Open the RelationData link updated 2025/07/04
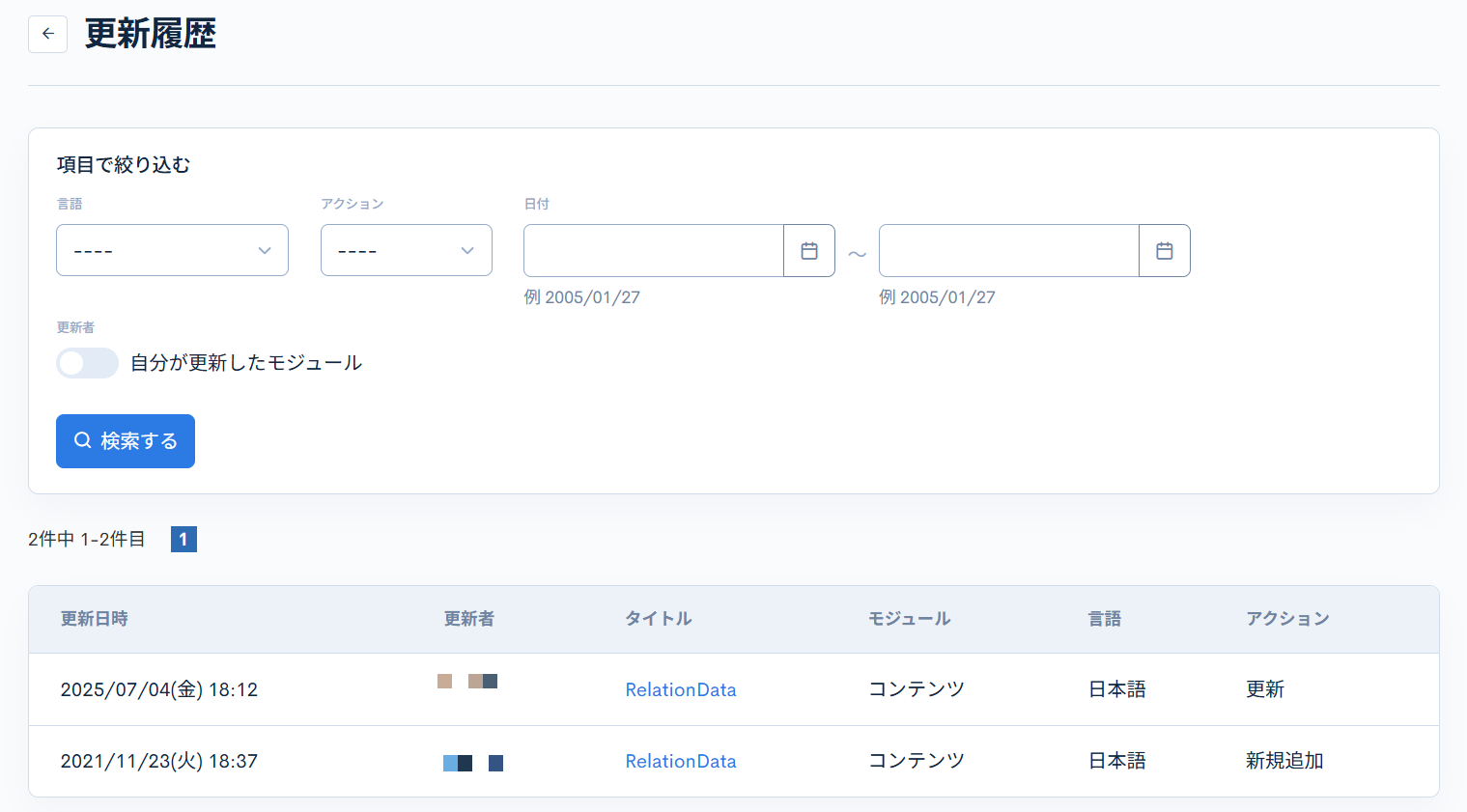This screenshot has width=1467, height=812. [681, 689]
